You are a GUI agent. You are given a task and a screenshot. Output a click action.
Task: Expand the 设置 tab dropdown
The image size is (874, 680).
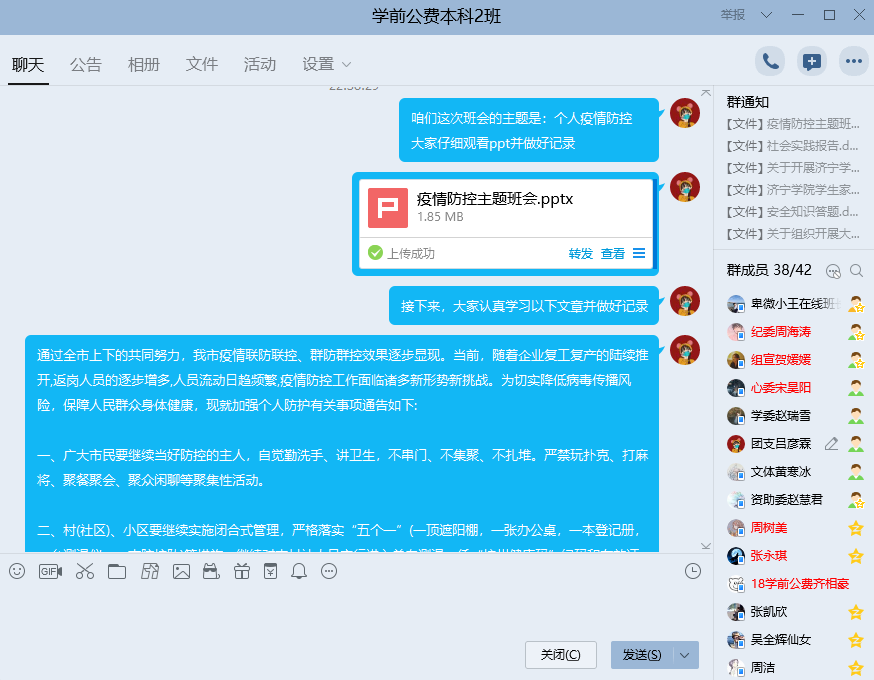point(346,65)
